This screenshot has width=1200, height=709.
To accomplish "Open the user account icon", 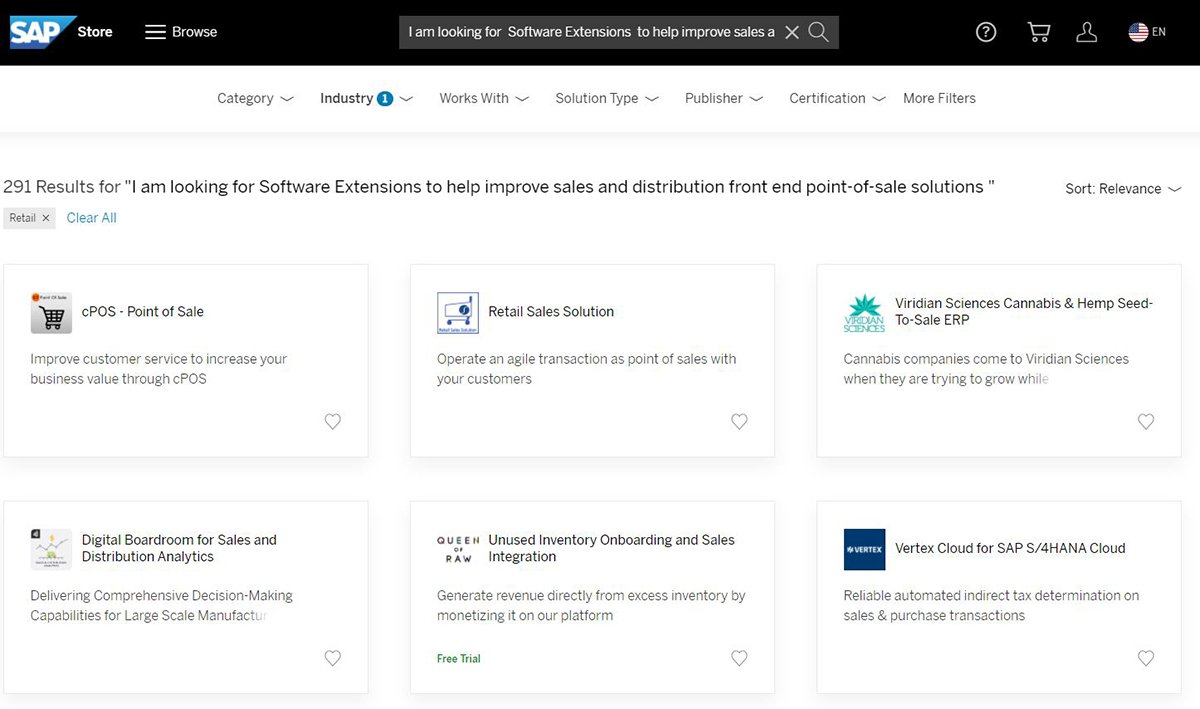I will pos(1087,31).
